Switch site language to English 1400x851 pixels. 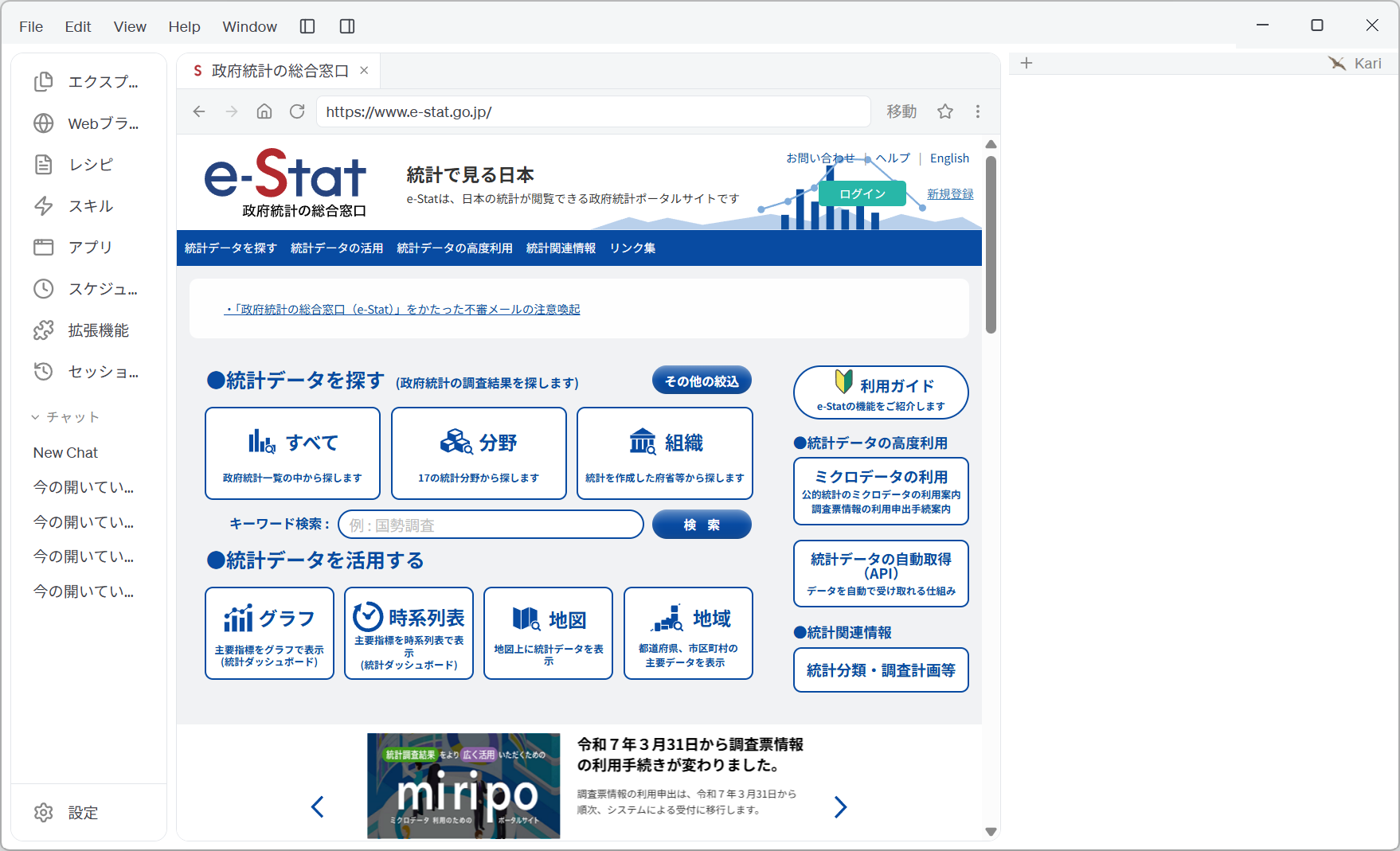tap(949, 158)
